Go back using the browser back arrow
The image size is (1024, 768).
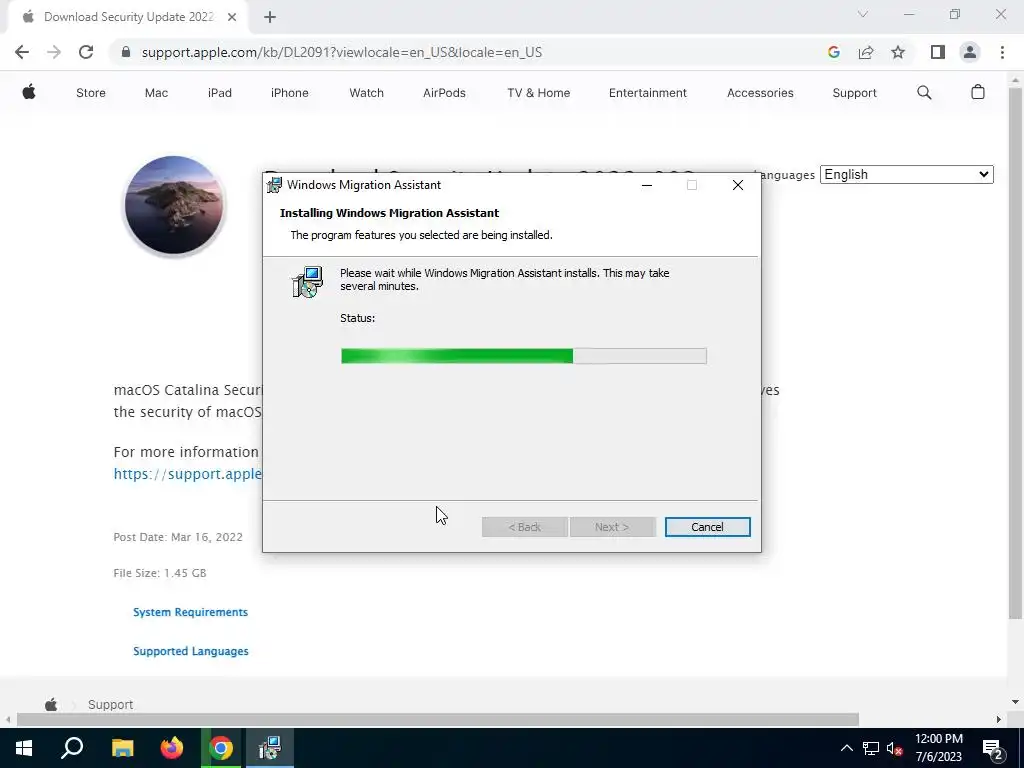click(x=22, y=52)
